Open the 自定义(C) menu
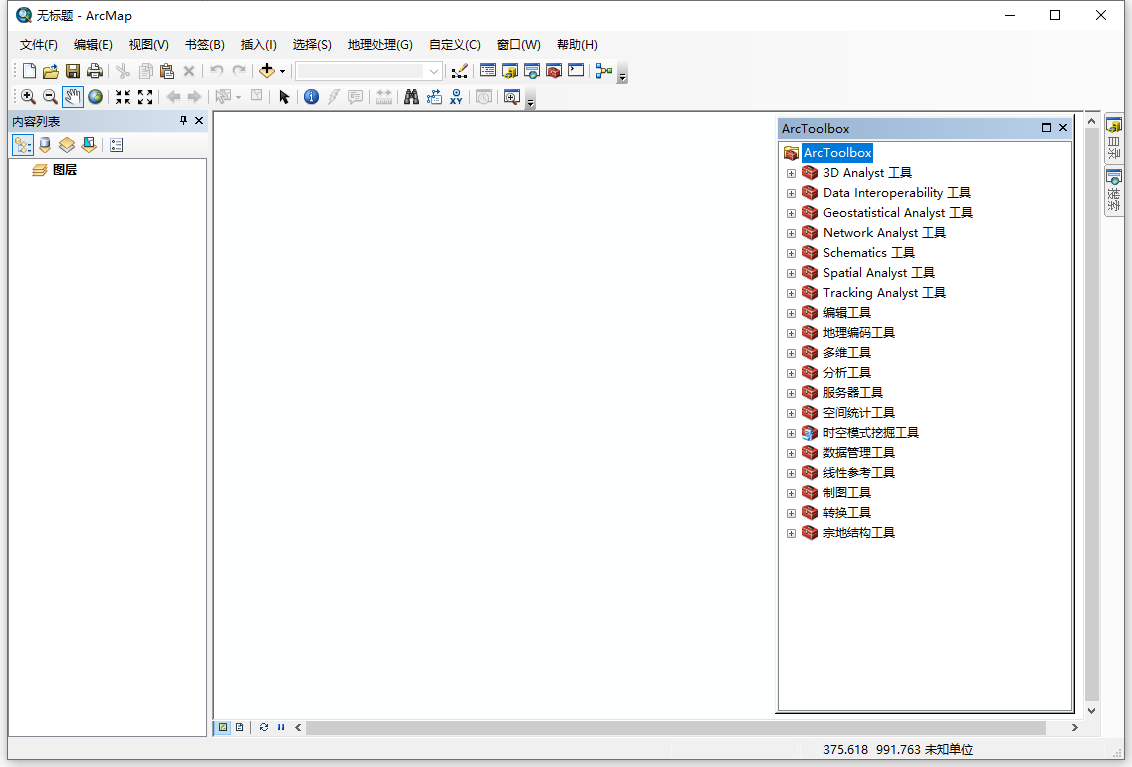Image resolution: width=1132 pixels, height=767 pixels. coord(454,45)
